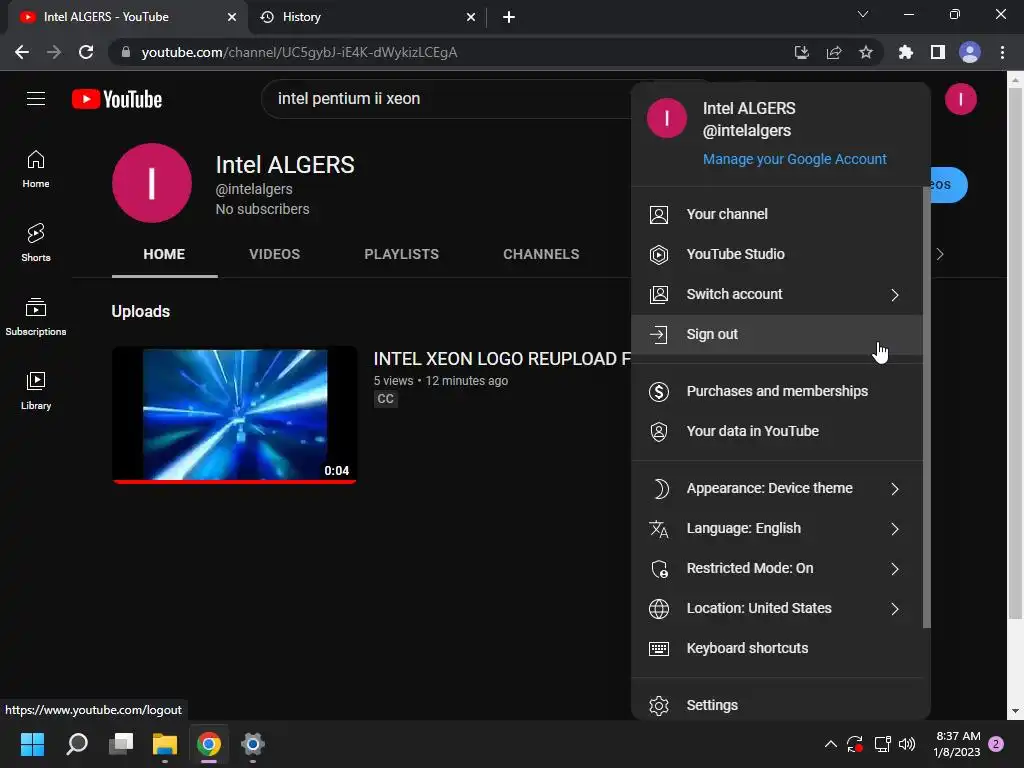
Task: Click the YouTube logo
Action: coord(117,99)
